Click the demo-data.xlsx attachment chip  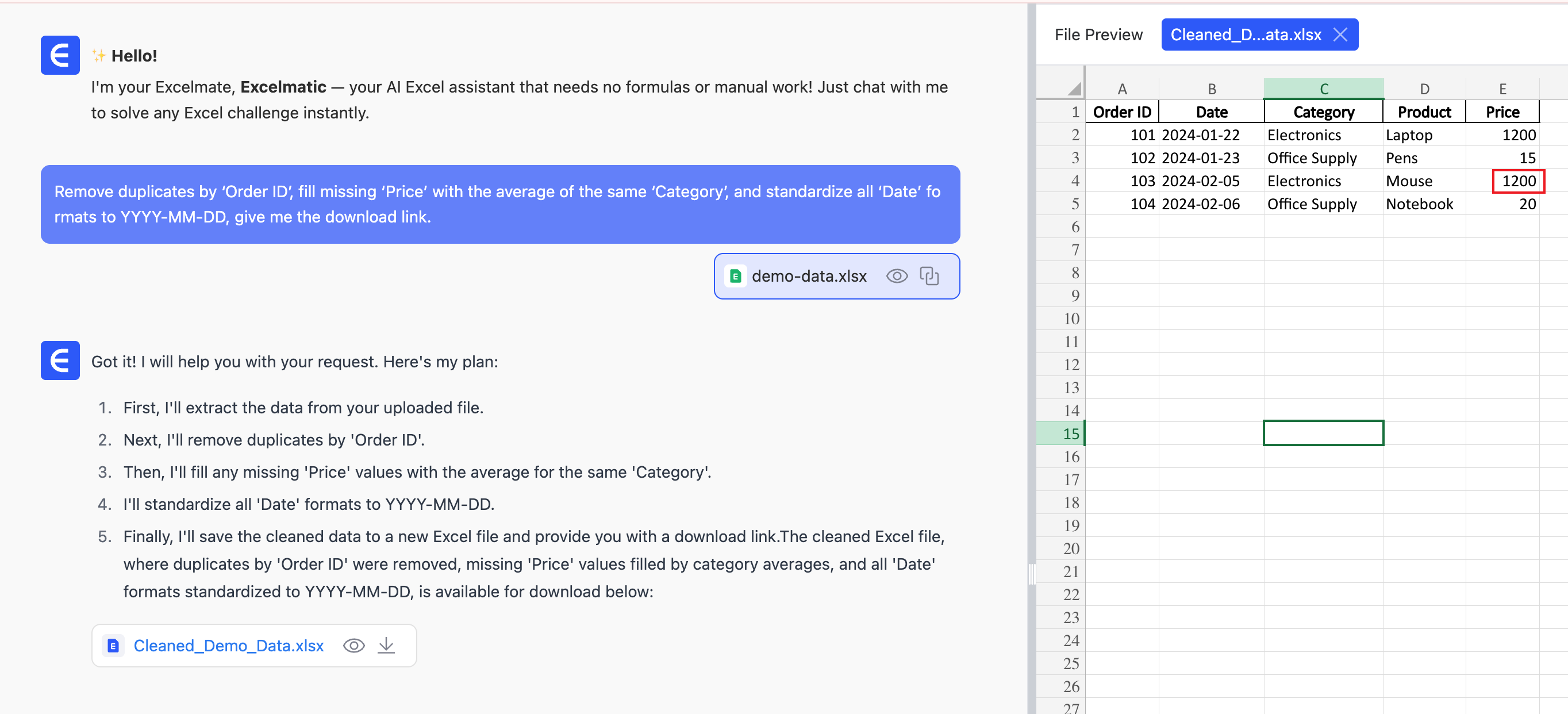(x=808, y=277)
